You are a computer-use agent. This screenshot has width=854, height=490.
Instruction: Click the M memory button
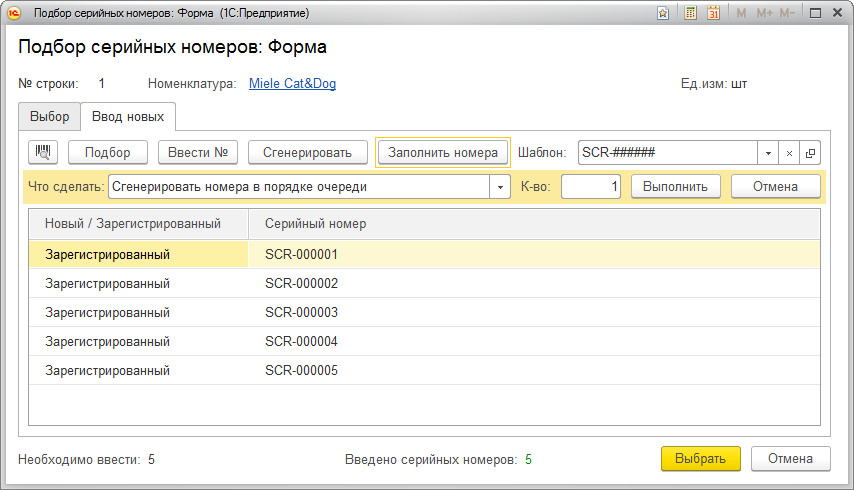click(x=742, y=13)
